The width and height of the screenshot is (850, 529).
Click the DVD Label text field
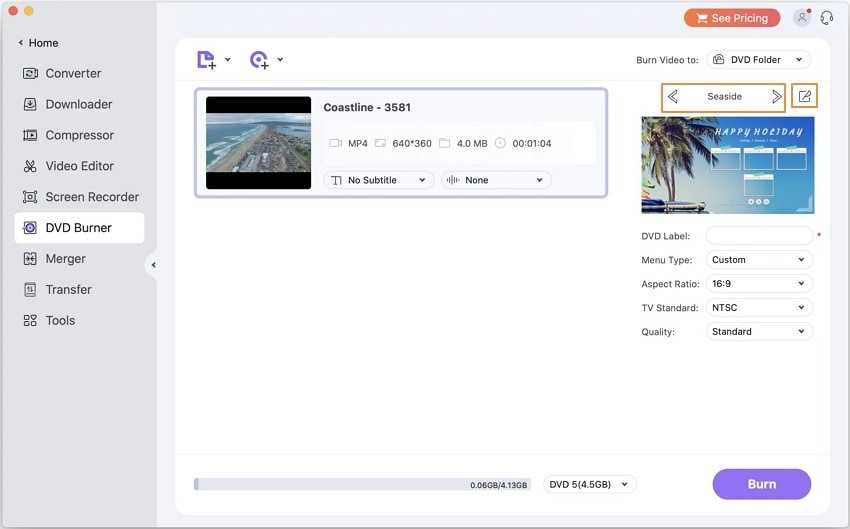coord(759,236)
